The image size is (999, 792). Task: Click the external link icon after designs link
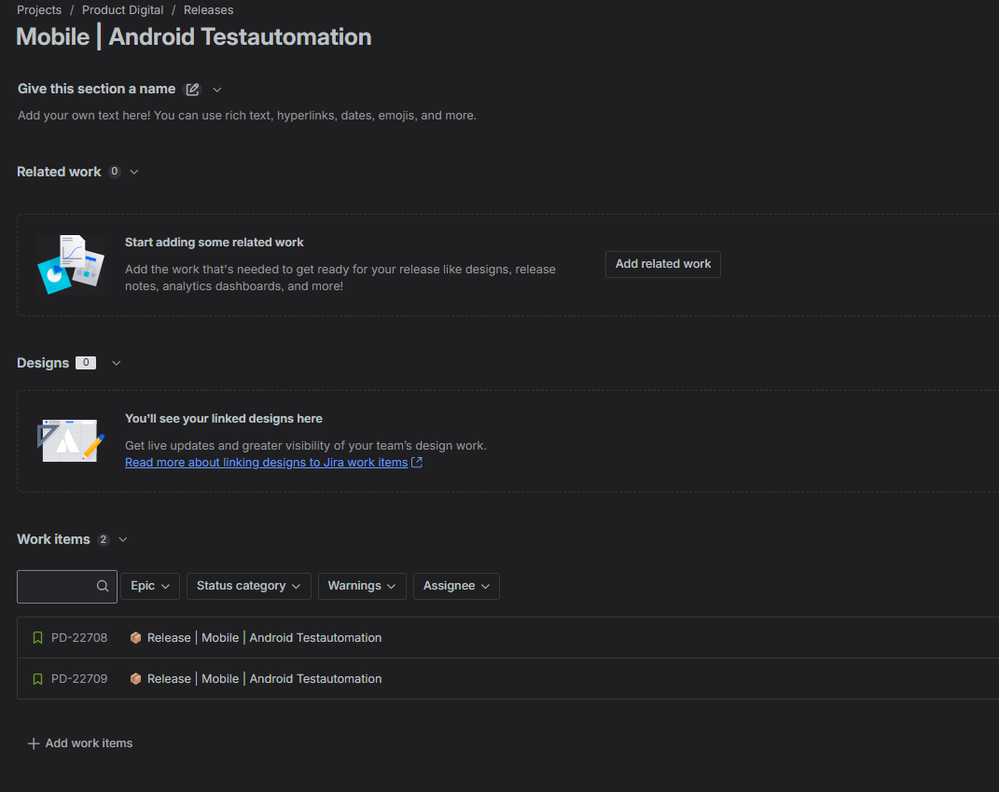[417, 463]
